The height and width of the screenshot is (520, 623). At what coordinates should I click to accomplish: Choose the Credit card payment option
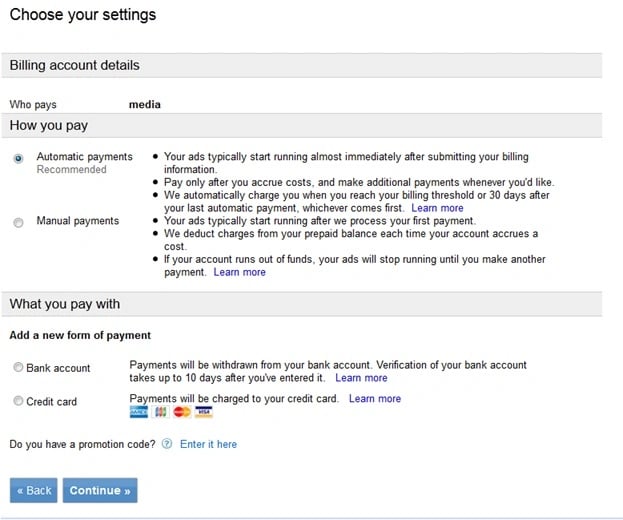18,400
